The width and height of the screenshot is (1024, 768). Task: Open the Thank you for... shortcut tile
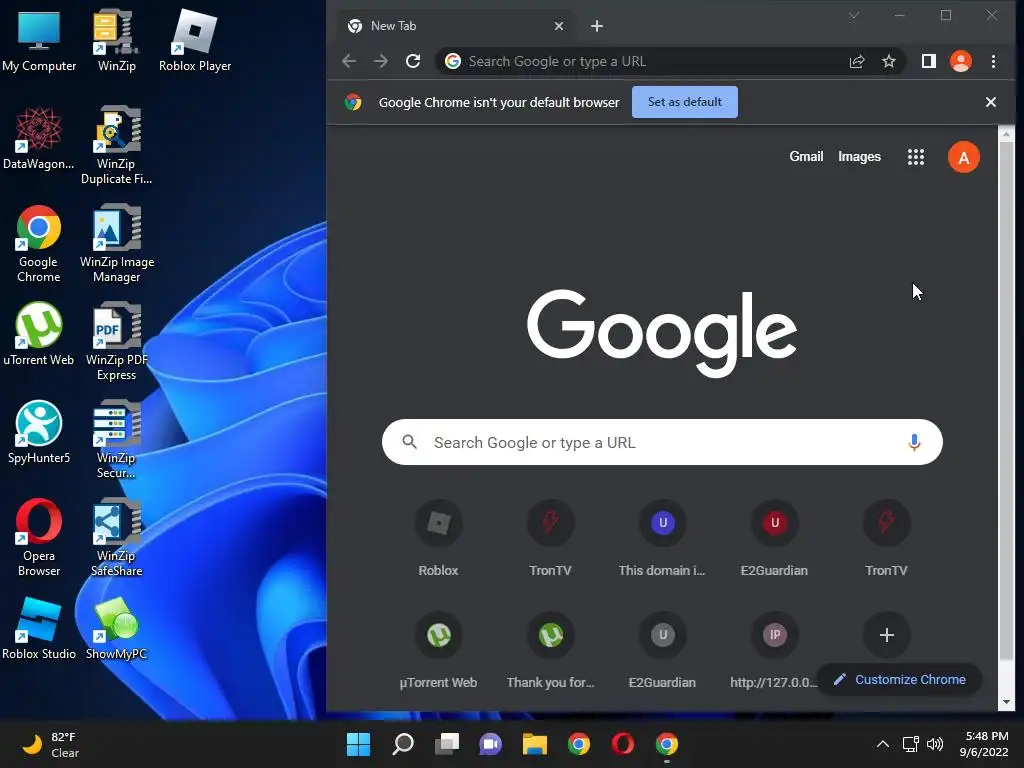pos(551,651)
